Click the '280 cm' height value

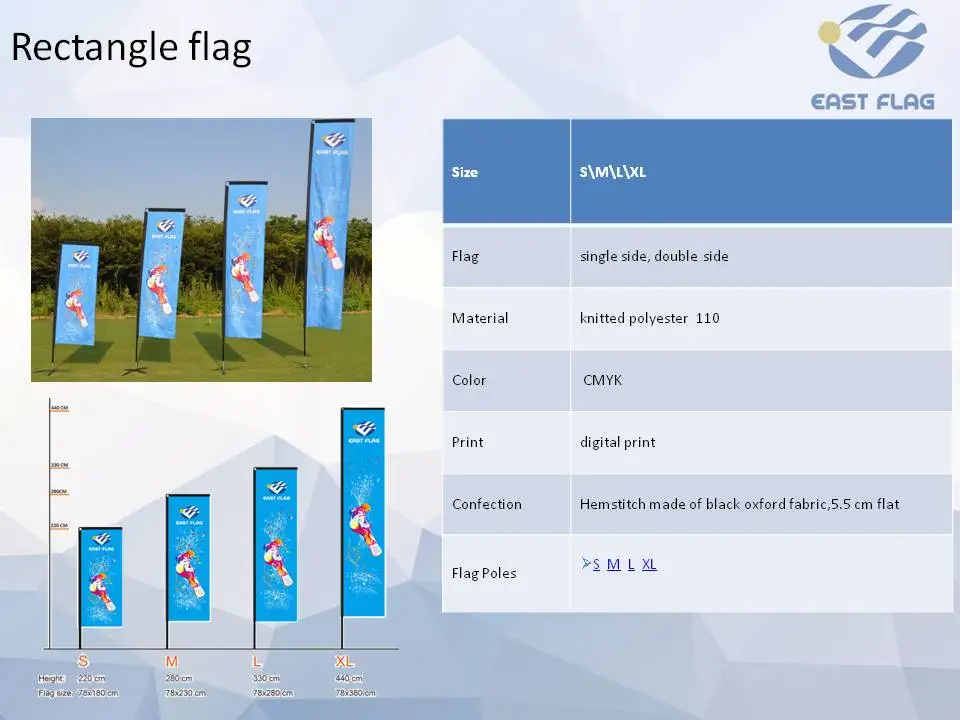coord(179,678)
